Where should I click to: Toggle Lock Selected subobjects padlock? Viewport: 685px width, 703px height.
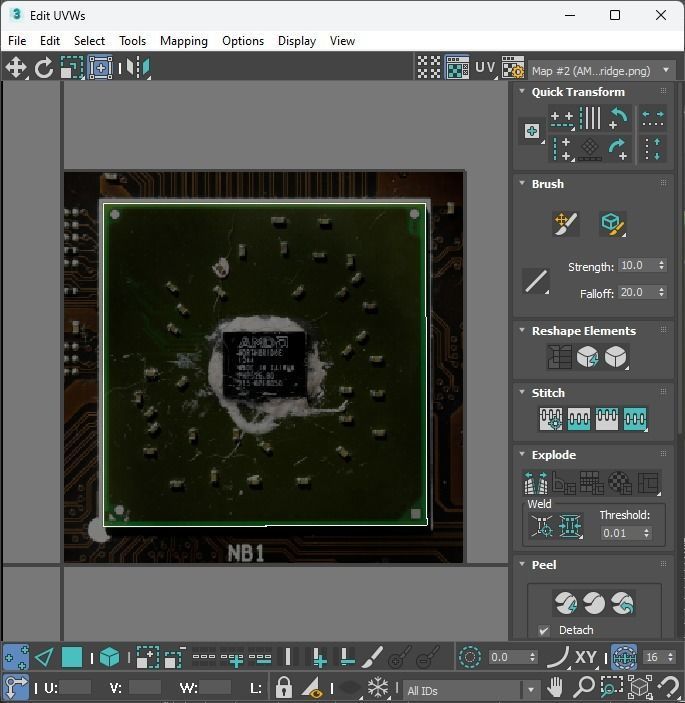283,687
